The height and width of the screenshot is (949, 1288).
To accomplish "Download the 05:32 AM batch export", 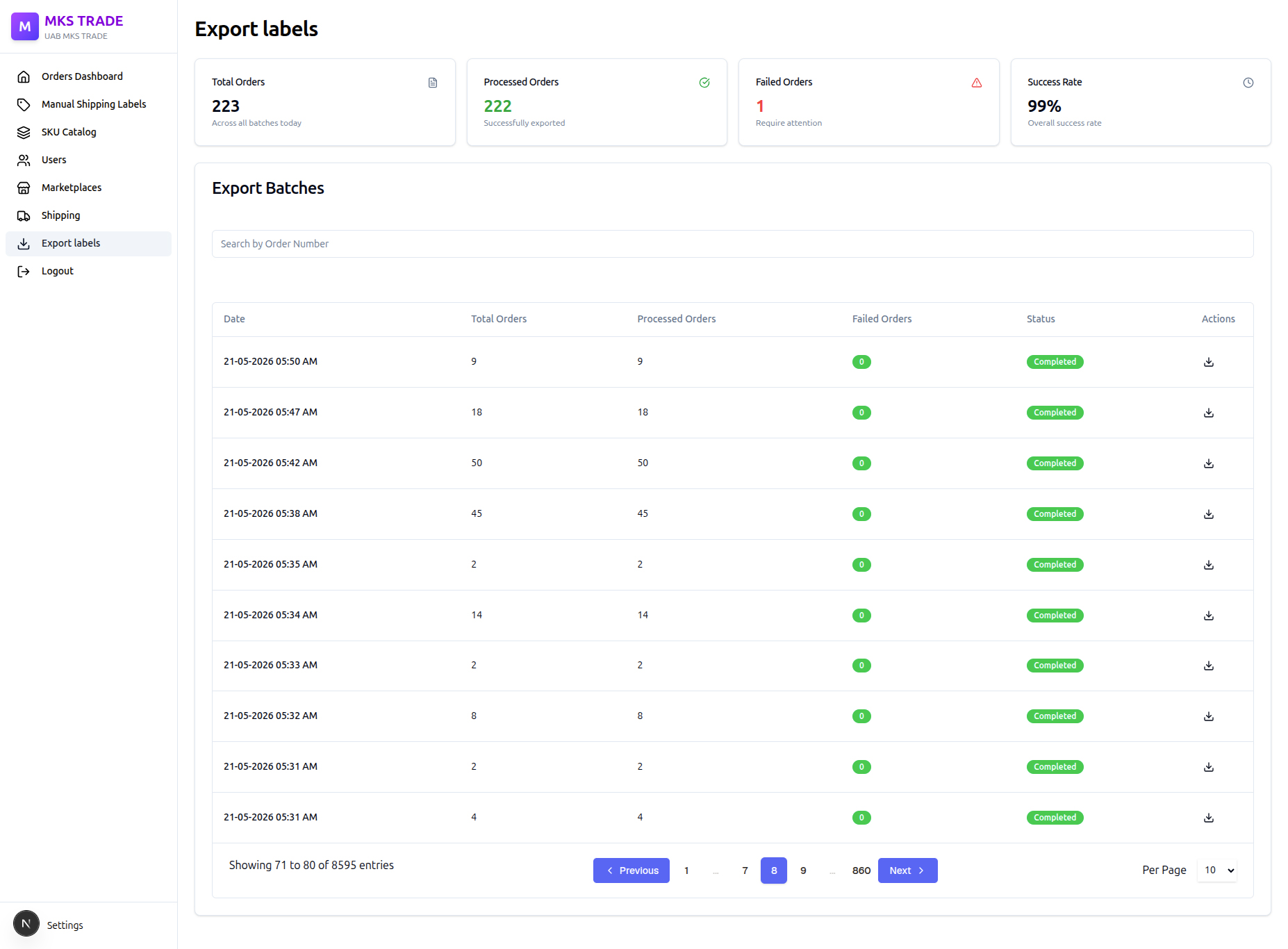I will [x=1209, y=716].
